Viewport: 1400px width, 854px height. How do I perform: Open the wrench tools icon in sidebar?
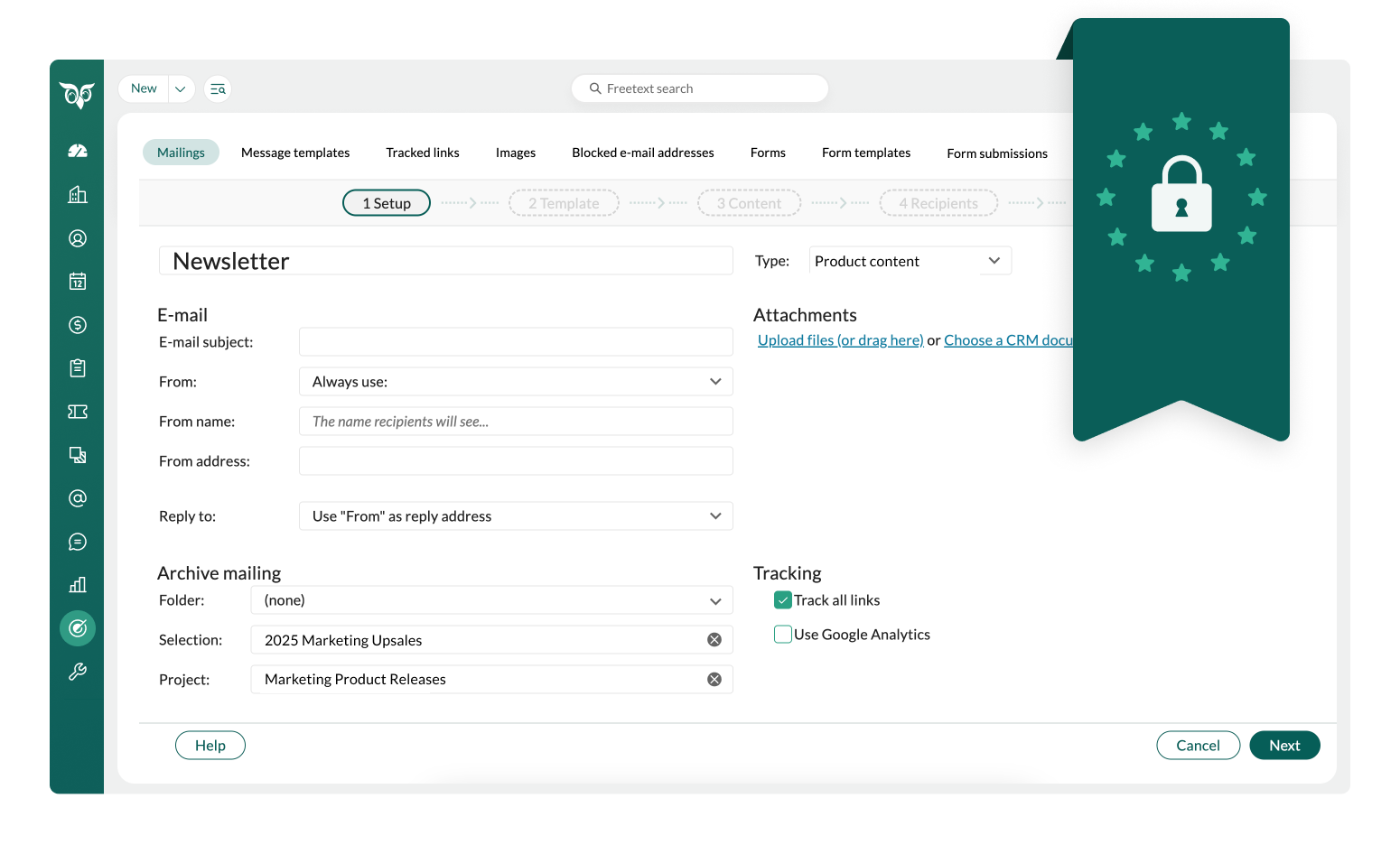[x=78, y=672]
